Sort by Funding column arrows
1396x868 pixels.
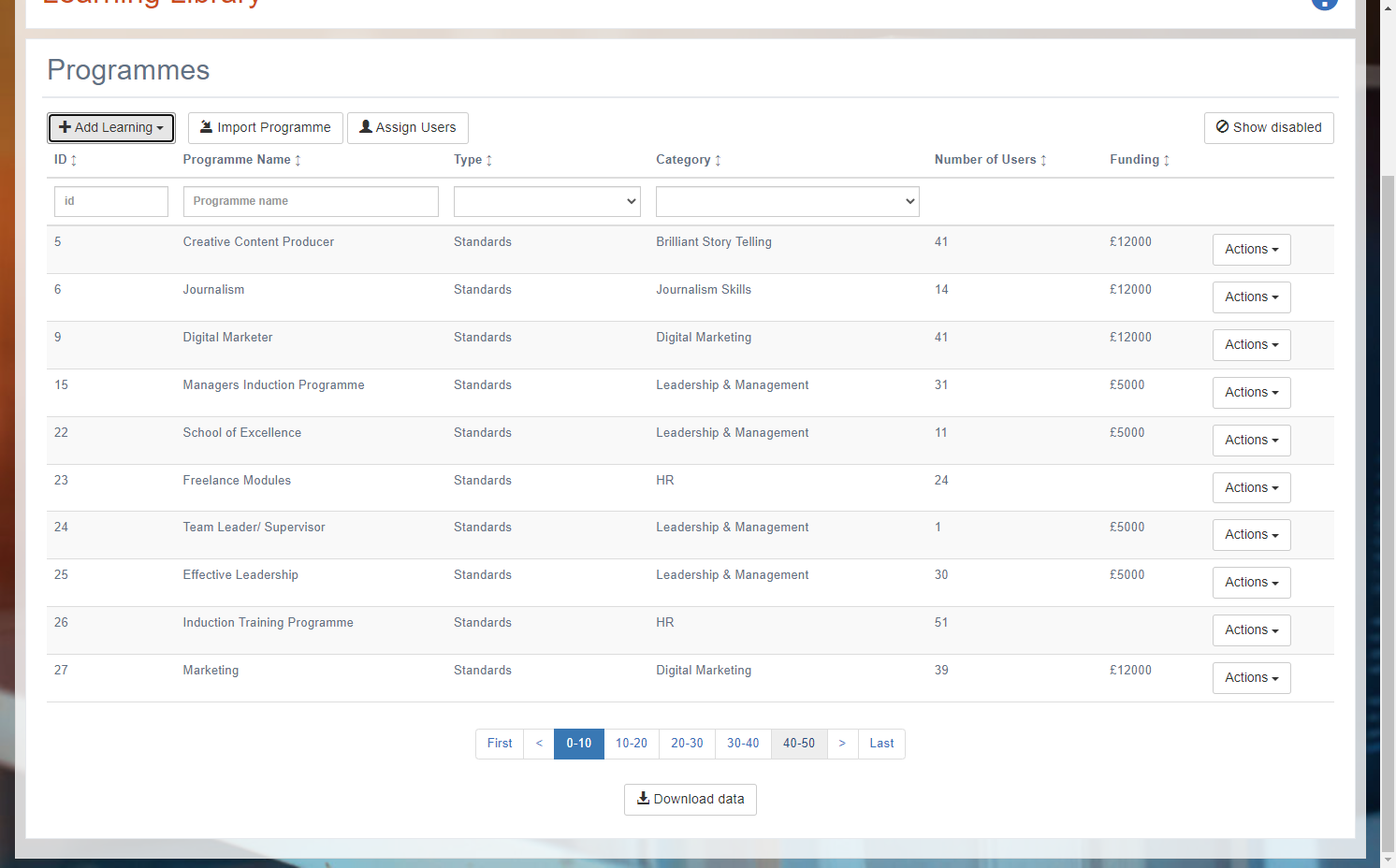point(1166,160)
